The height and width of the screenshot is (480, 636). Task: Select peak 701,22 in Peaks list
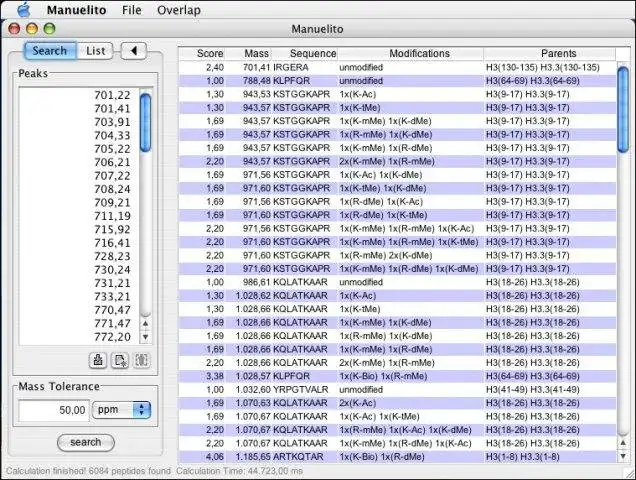(112, 95)
